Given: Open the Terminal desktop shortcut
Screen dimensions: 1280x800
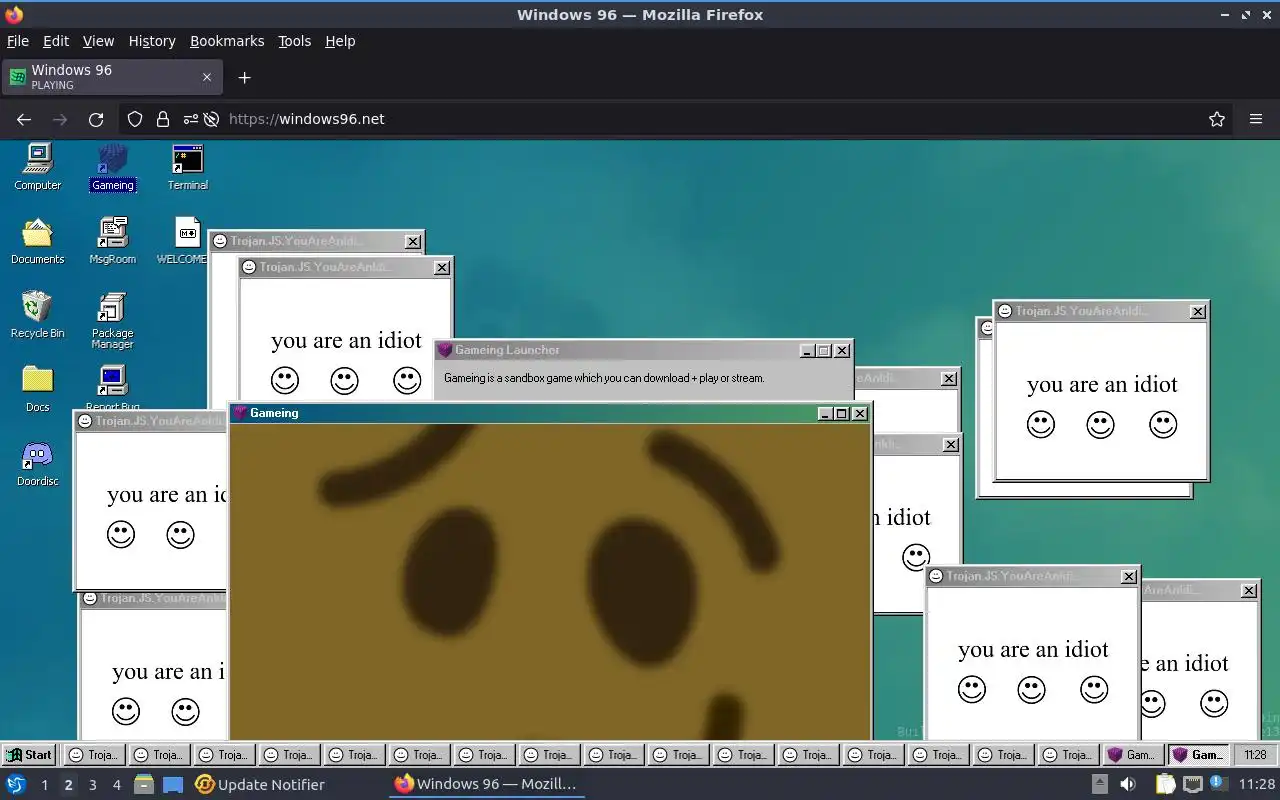Looking at the screenshot, I should [187, 167].
